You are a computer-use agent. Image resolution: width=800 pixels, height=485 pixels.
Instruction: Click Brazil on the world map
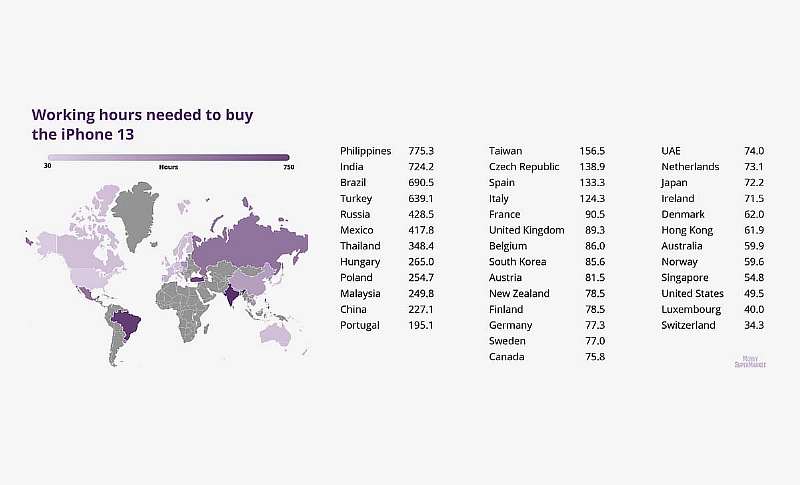click(126, 323)
